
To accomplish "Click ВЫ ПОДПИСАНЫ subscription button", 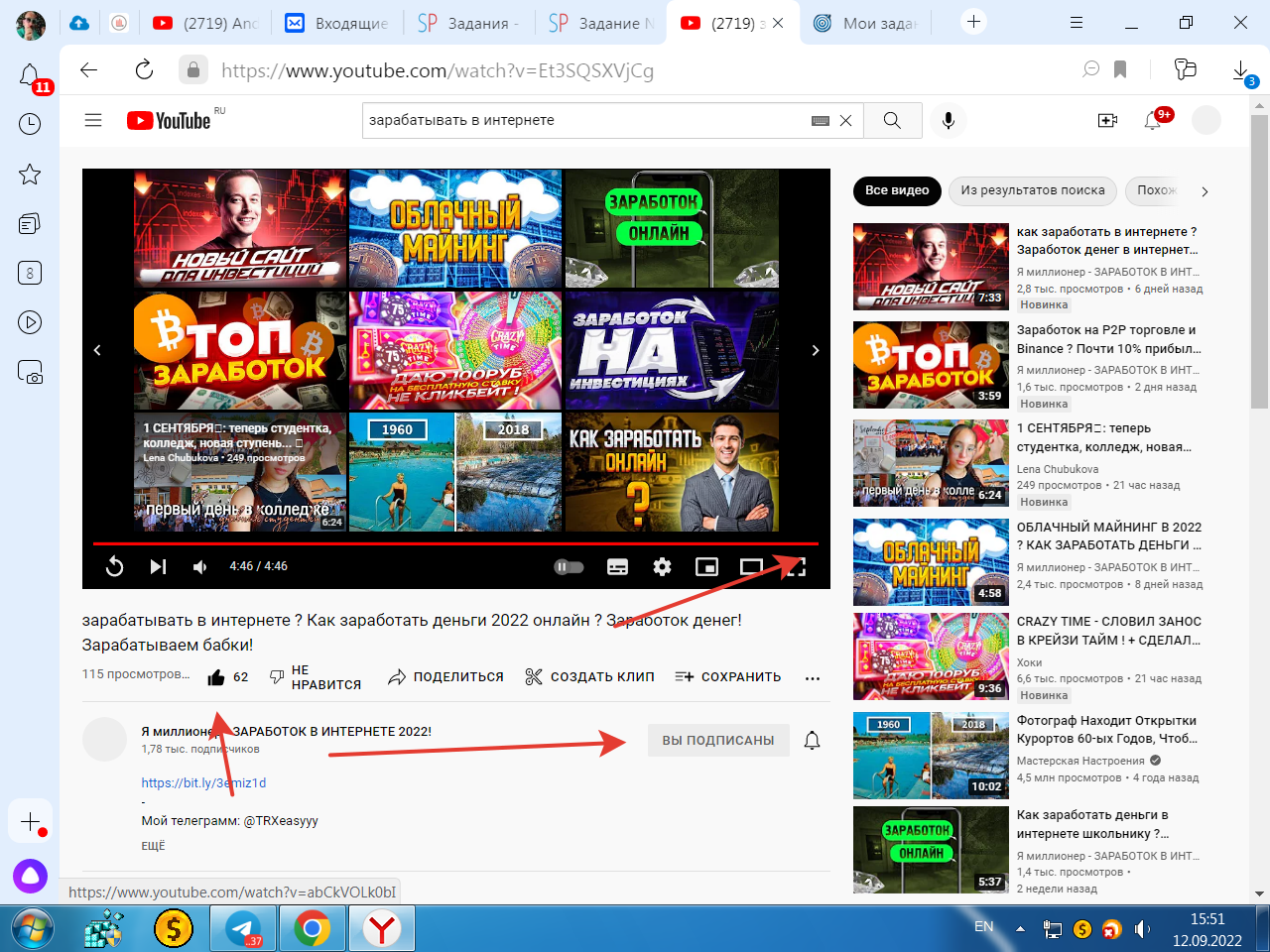I will pos(718,740).
